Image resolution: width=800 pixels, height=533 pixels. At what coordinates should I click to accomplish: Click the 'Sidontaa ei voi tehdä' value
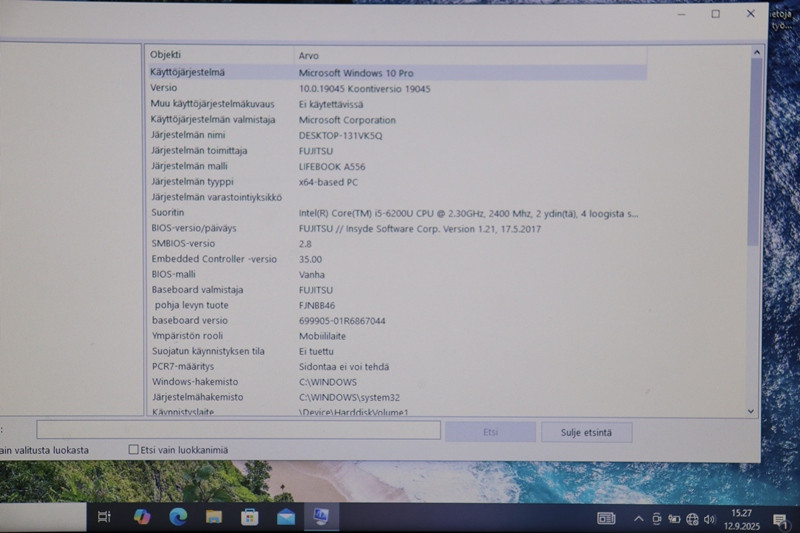(x=344, y=367)
